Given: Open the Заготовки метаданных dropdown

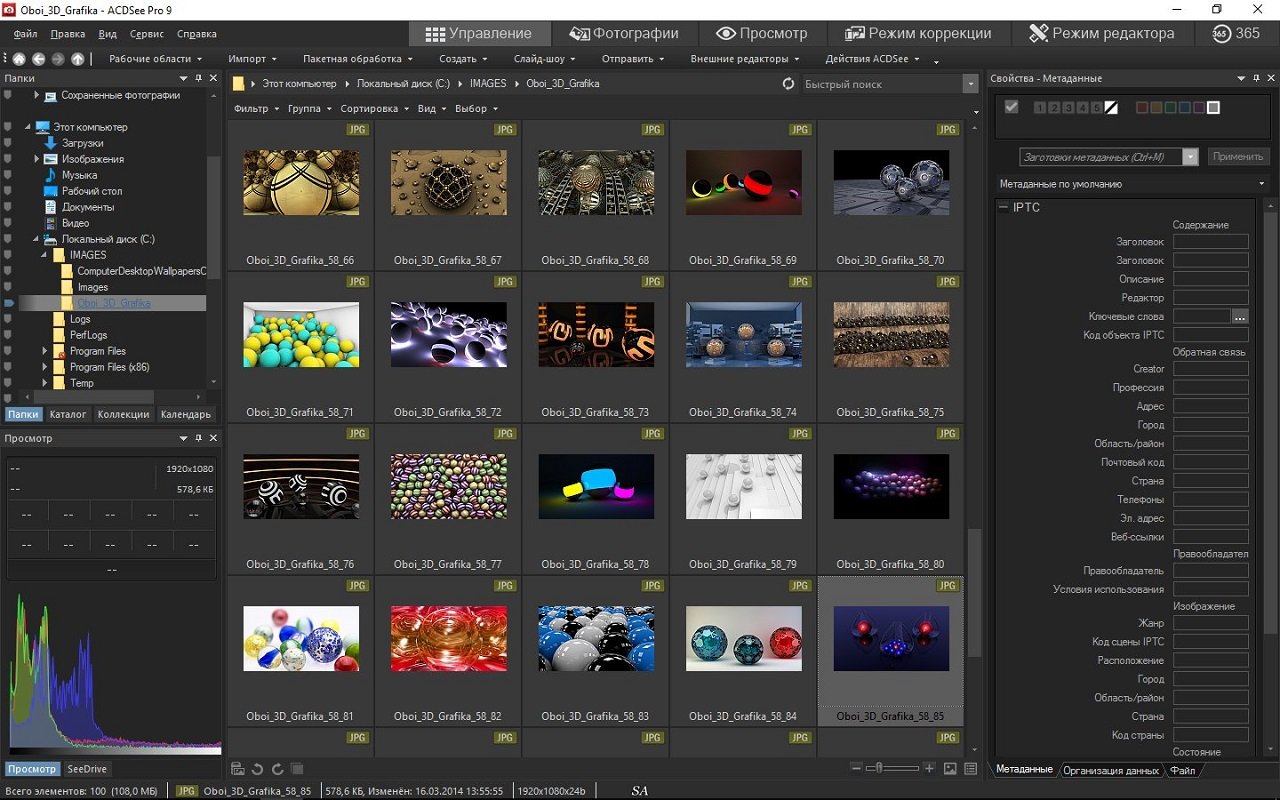Looking at the screenshot, I should (1190, 157).
